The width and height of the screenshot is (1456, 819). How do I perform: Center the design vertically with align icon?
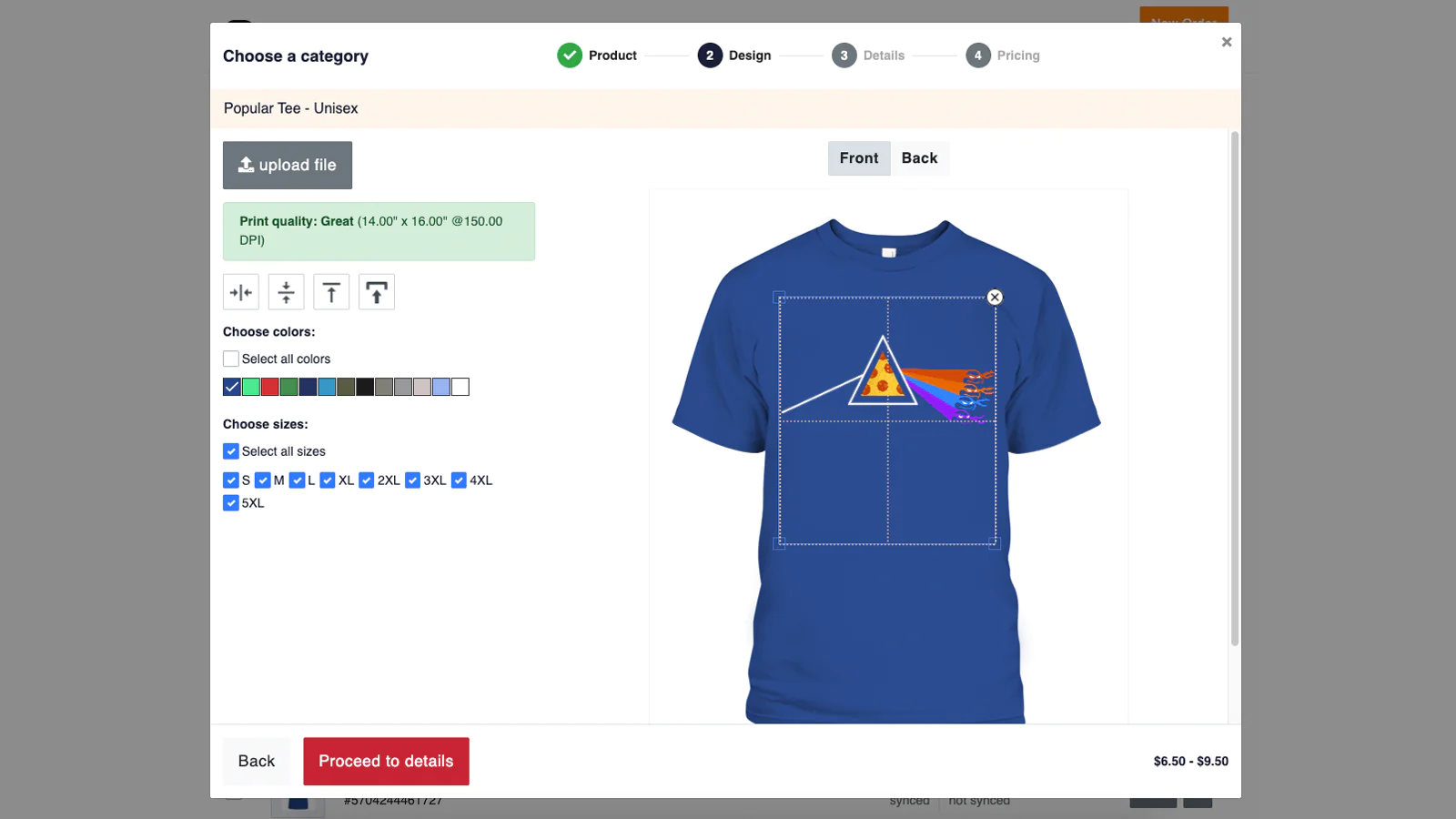pos(286,292)
